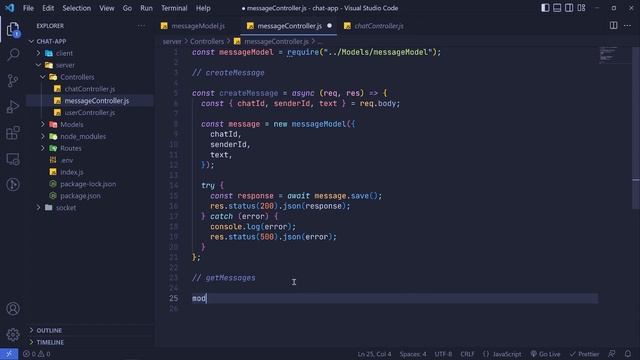The image size is (640, 360).
Task: Expand the Models folder
Action: click(x=43, y=124)
